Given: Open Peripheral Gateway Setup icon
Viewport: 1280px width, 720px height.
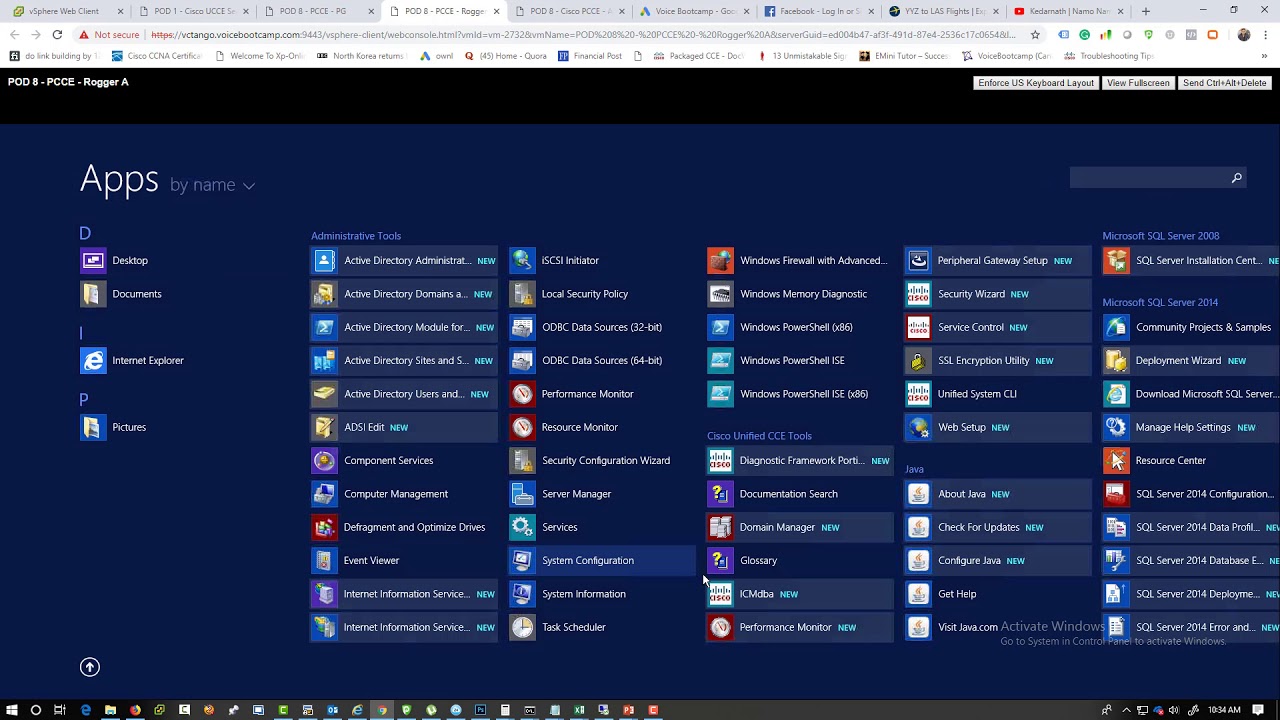Looking at the screenshot, I should click(x=918, y=261).
